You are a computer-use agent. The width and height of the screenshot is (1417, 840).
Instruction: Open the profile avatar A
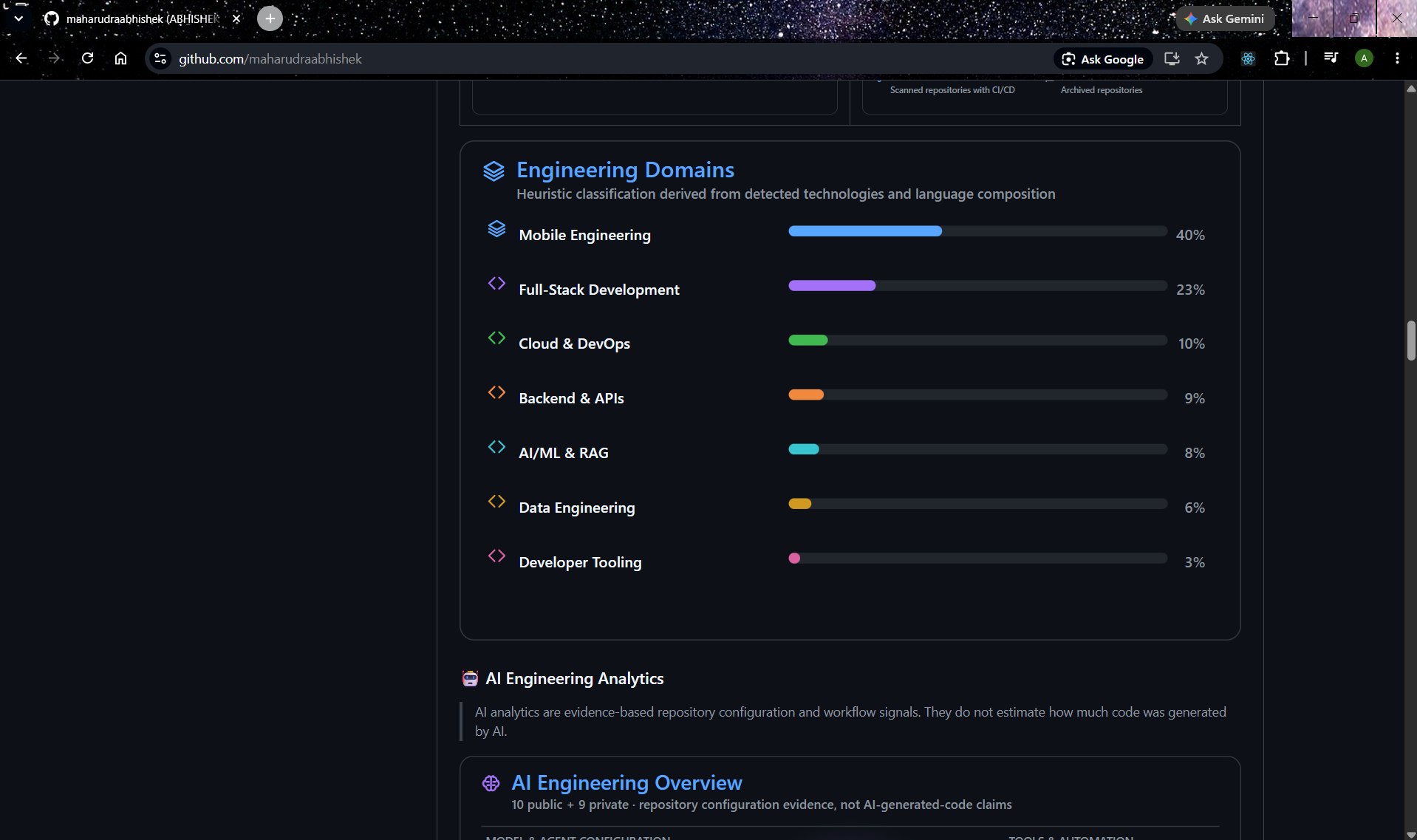[1364, 58]
